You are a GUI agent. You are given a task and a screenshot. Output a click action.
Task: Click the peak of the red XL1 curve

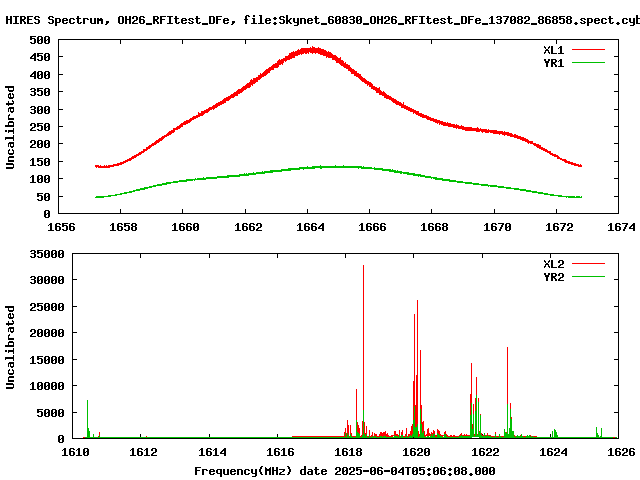tap(312, 51)
